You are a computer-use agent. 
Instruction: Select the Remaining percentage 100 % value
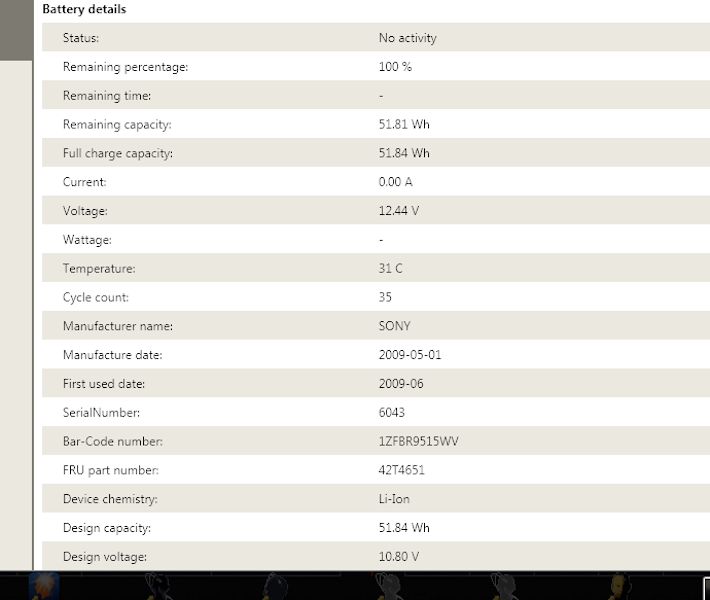395,67
